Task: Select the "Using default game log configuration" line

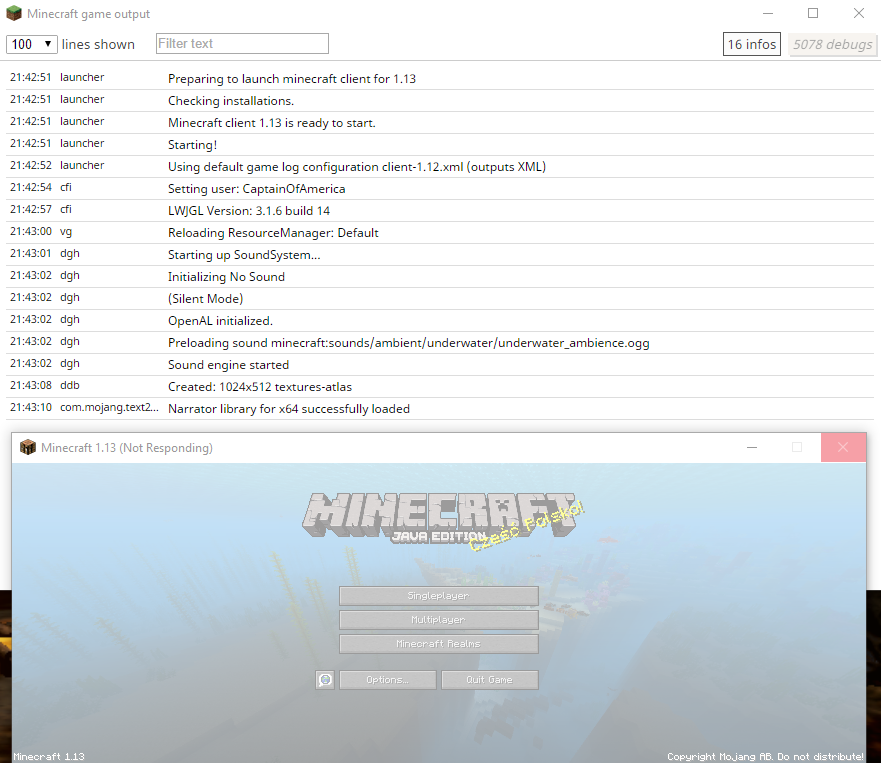Action: (440, 166)
